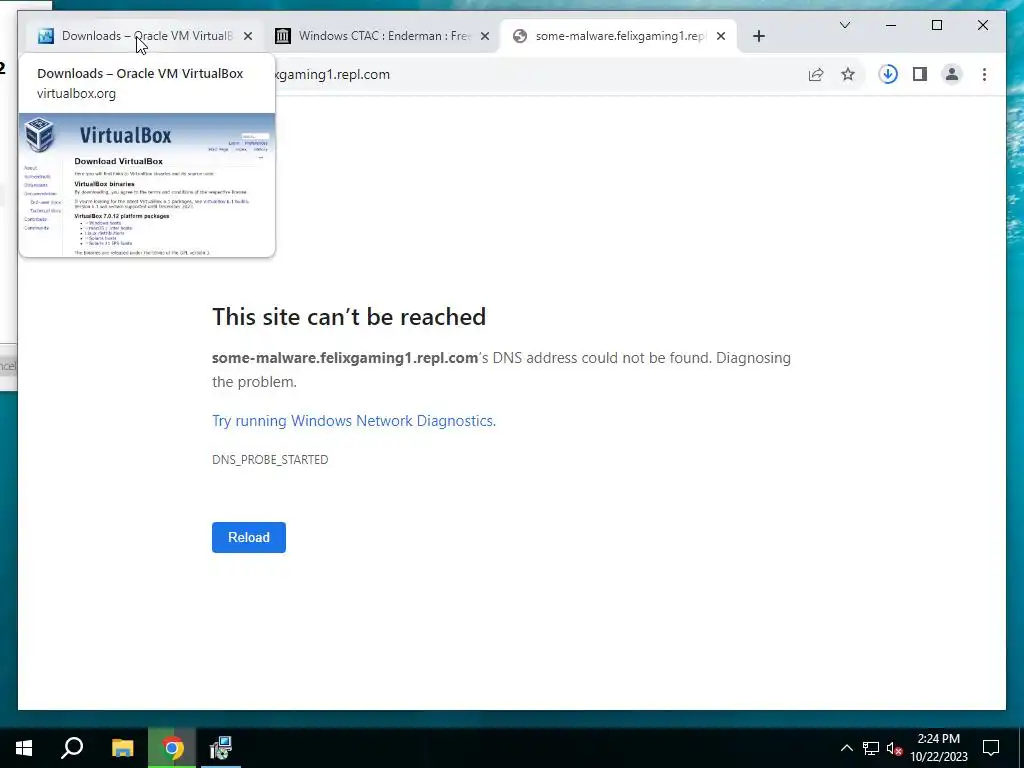Click the VirtualBox tab preview thumbnail
This screenshot has height=768, width=1024.
tap(147, 185)
